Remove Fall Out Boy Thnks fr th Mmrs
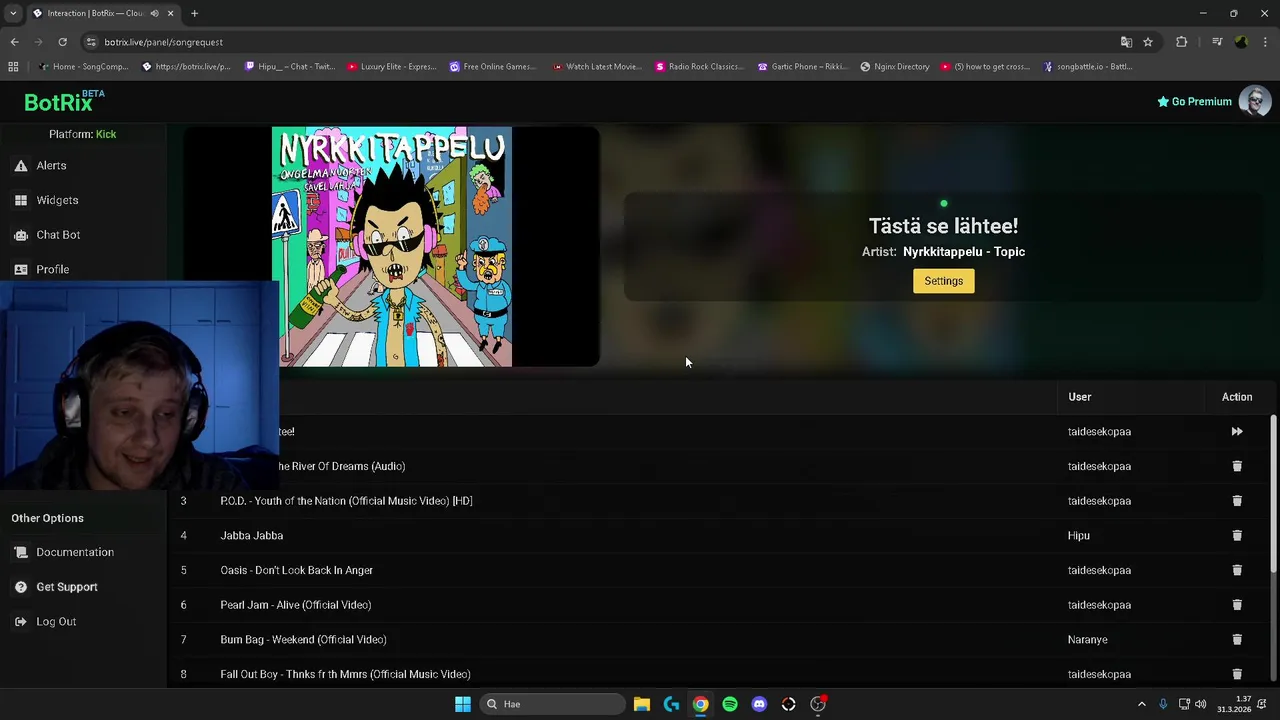 [x=1237, y=674]
